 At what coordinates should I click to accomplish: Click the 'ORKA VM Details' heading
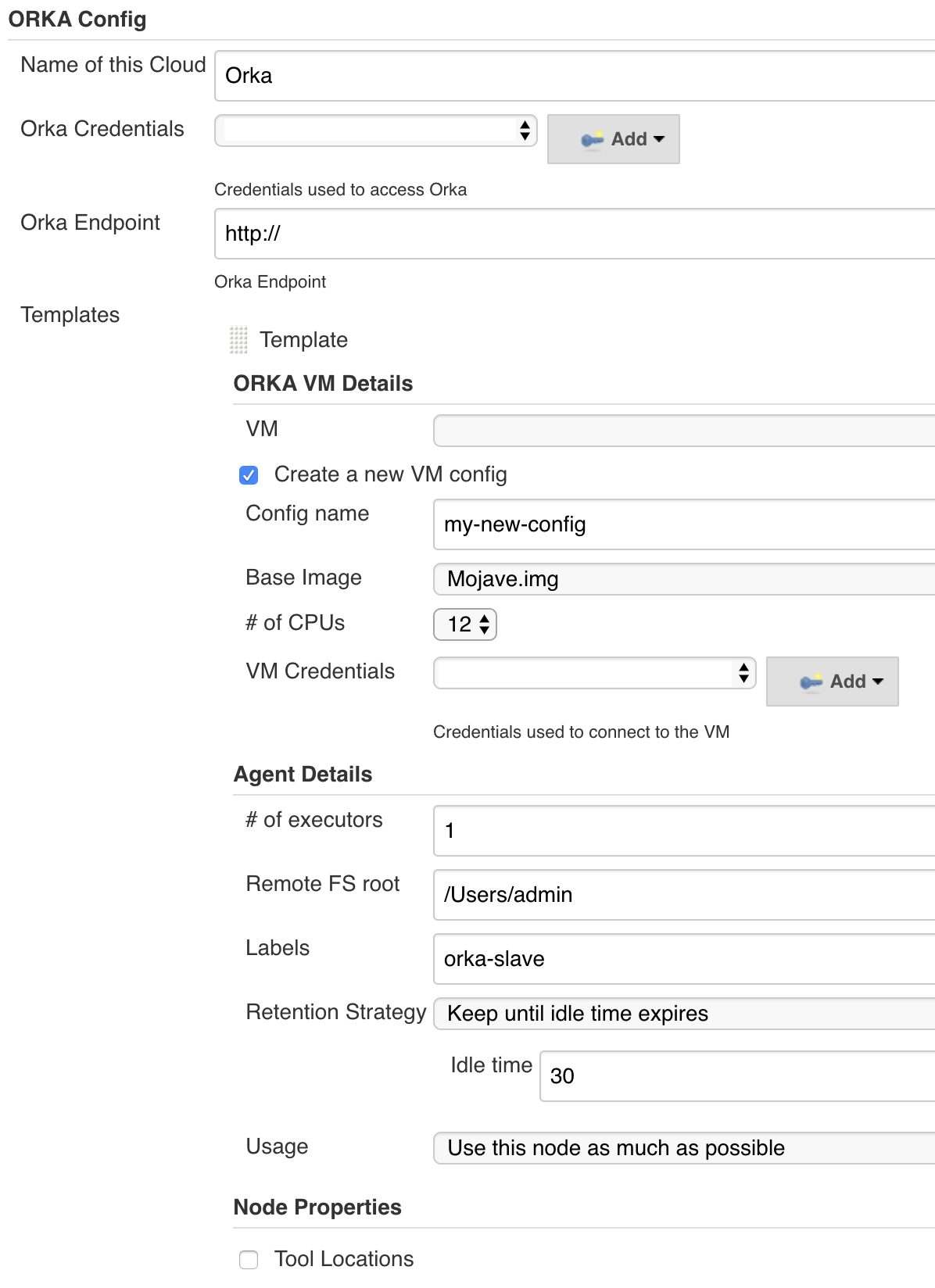[x=323, y=384]
